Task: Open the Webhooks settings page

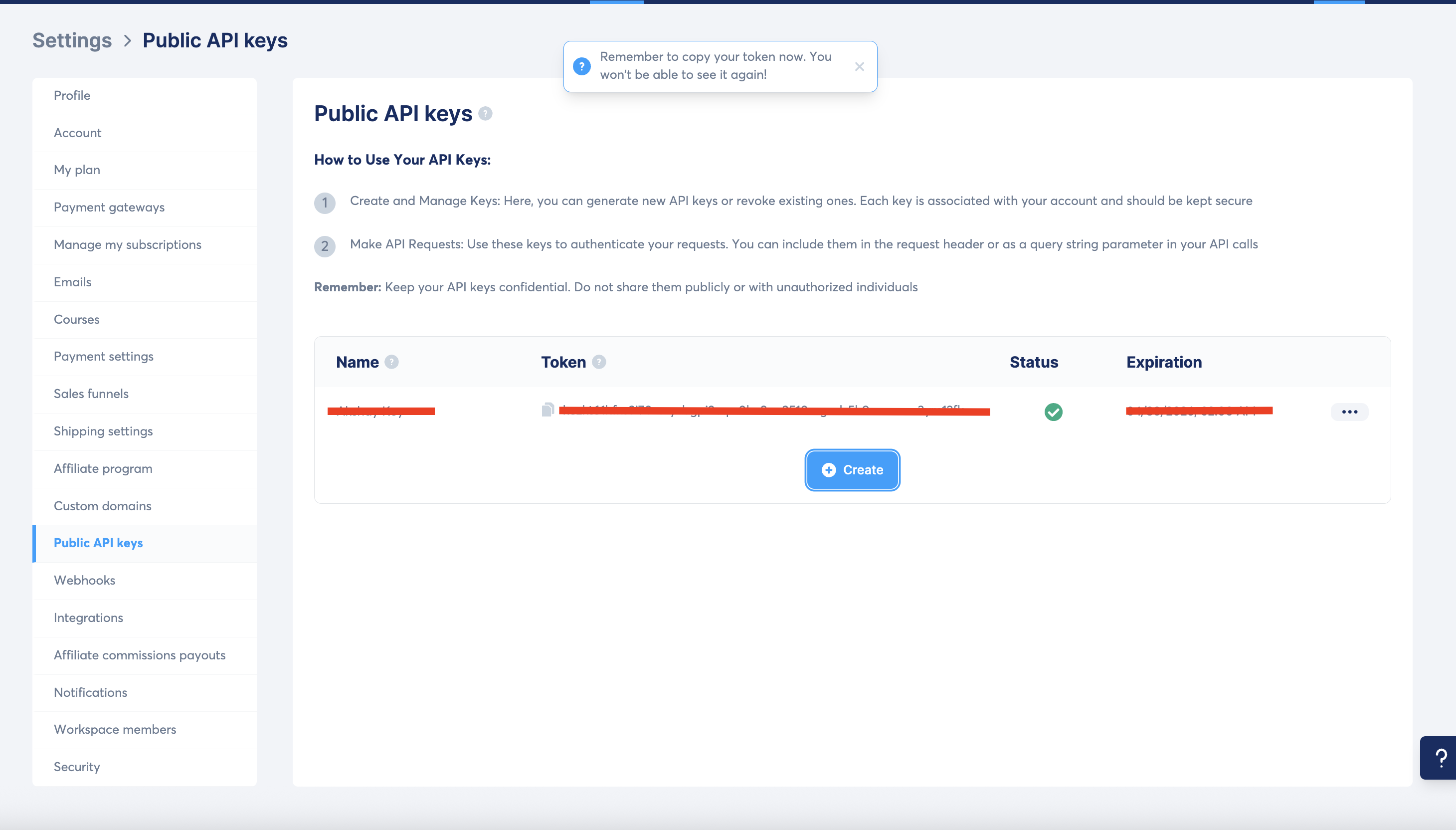Action: (84, 580)
